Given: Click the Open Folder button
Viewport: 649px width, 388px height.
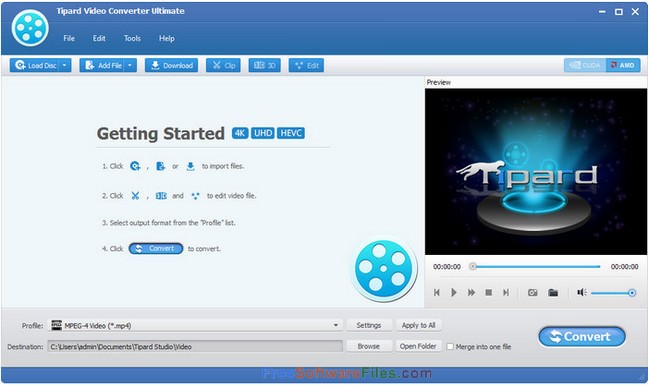Looking at the screenshot, I should coord(418,346).
